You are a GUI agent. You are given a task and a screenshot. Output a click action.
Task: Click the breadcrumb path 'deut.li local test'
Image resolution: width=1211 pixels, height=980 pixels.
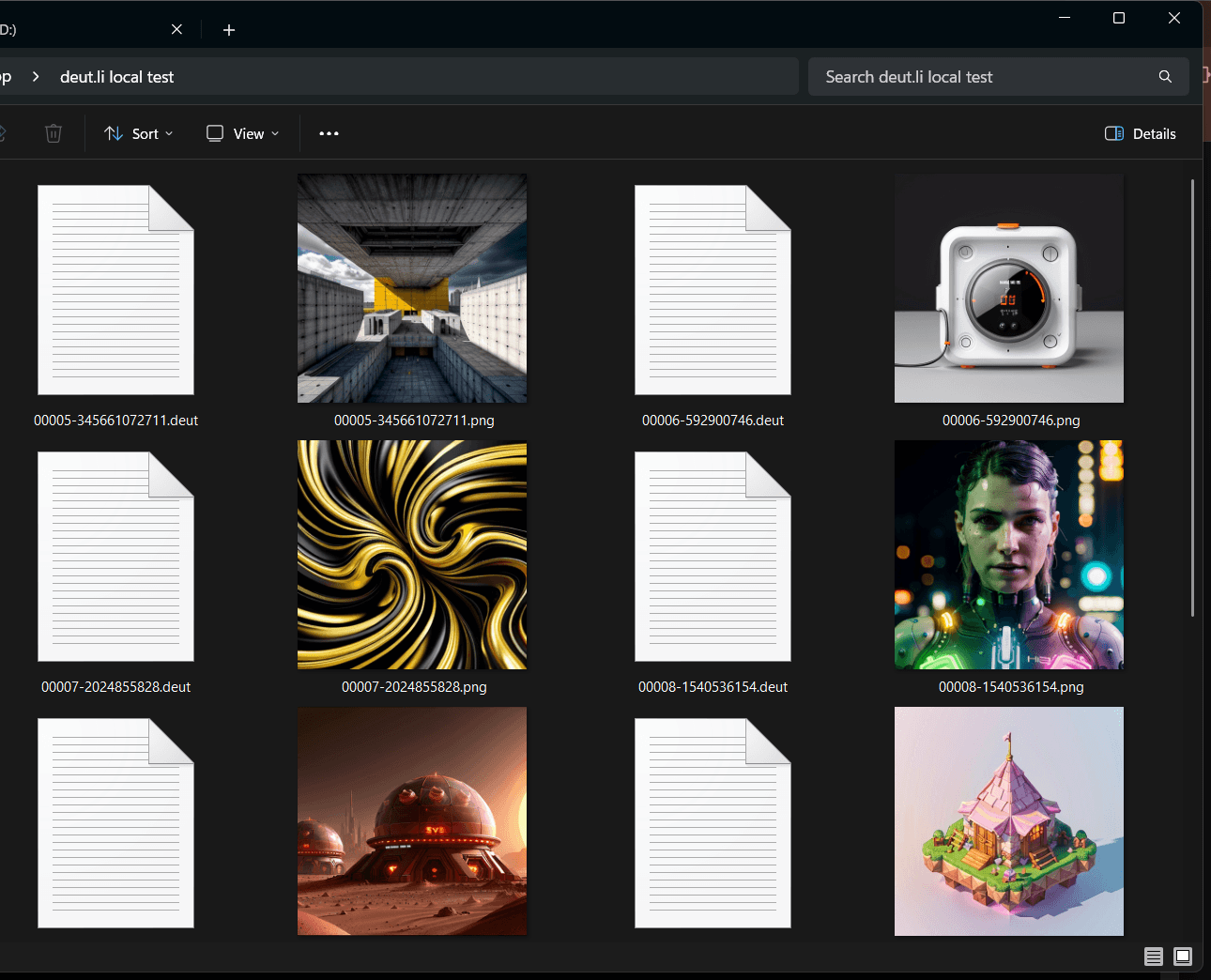tap(116, 76)
